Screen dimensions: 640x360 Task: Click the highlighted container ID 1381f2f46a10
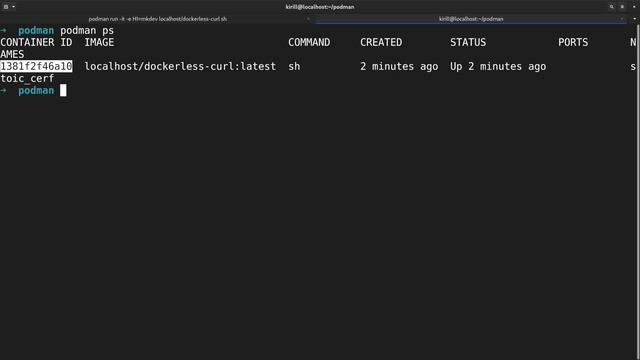tap(36, 67)
